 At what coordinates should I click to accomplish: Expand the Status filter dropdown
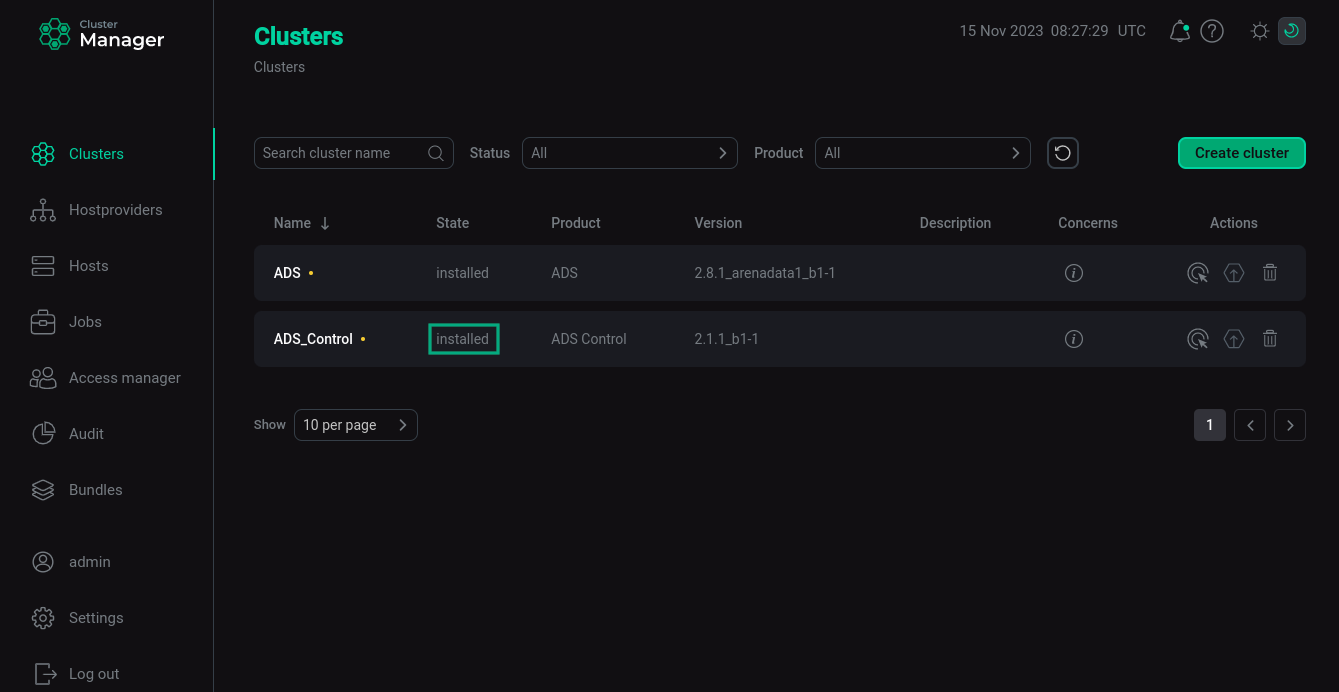(x=630, y=153)
